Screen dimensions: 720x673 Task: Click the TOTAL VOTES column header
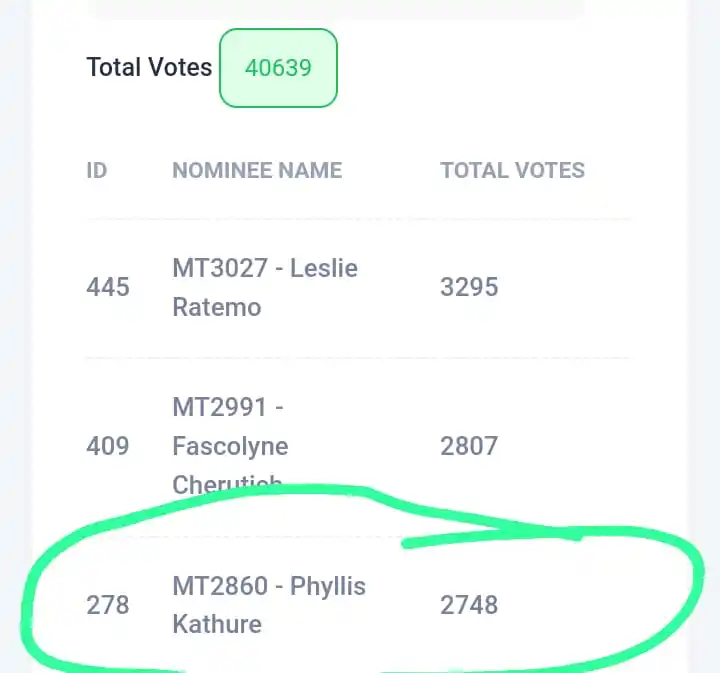[x=512, y=170]
